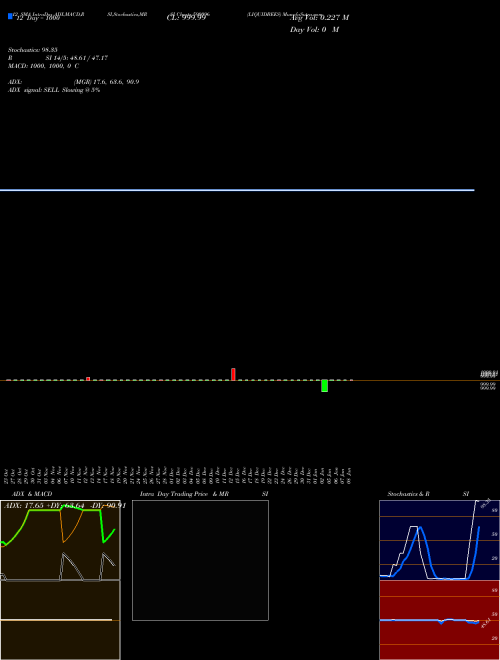The image size is (500, 660).
Task: Click 'Intra Day Trading Price & MR SI' title
Action: (x=204, y=494)
